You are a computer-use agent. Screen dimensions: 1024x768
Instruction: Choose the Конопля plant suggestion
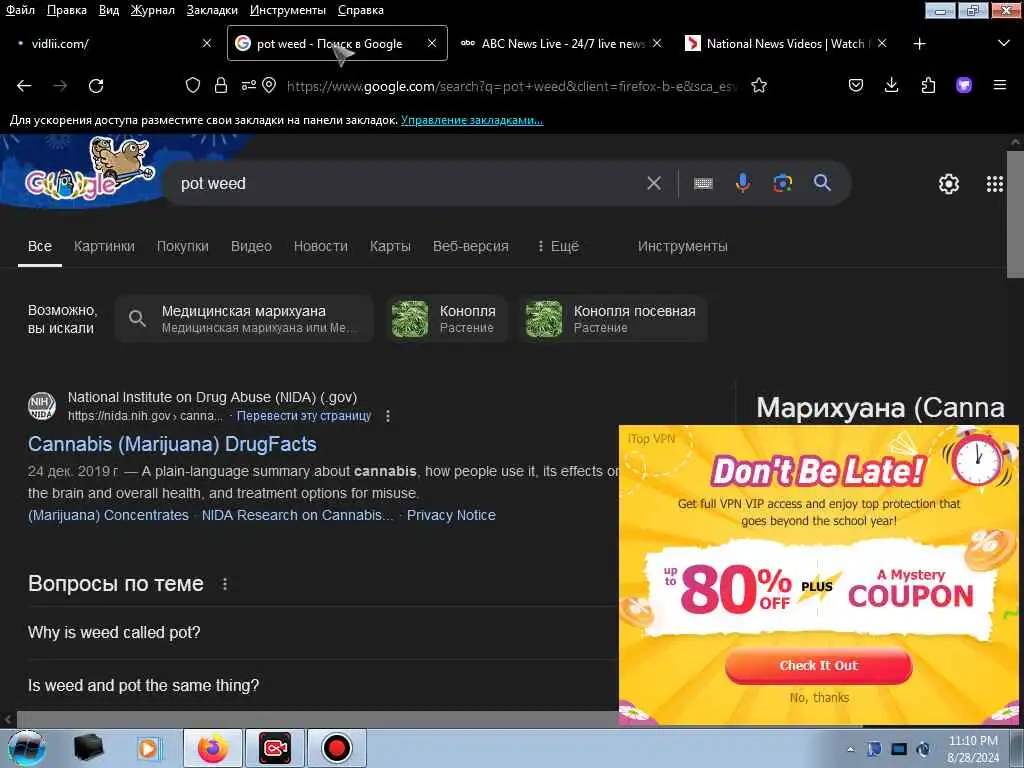point(446,319)
